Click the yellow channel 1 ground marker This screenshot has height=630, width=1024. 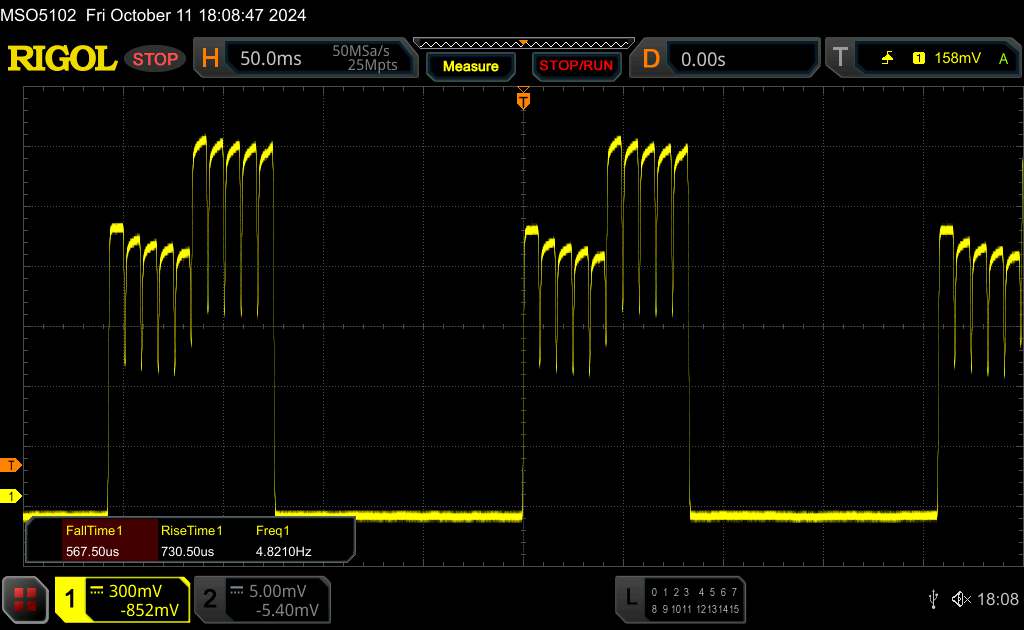click(10, 496)
